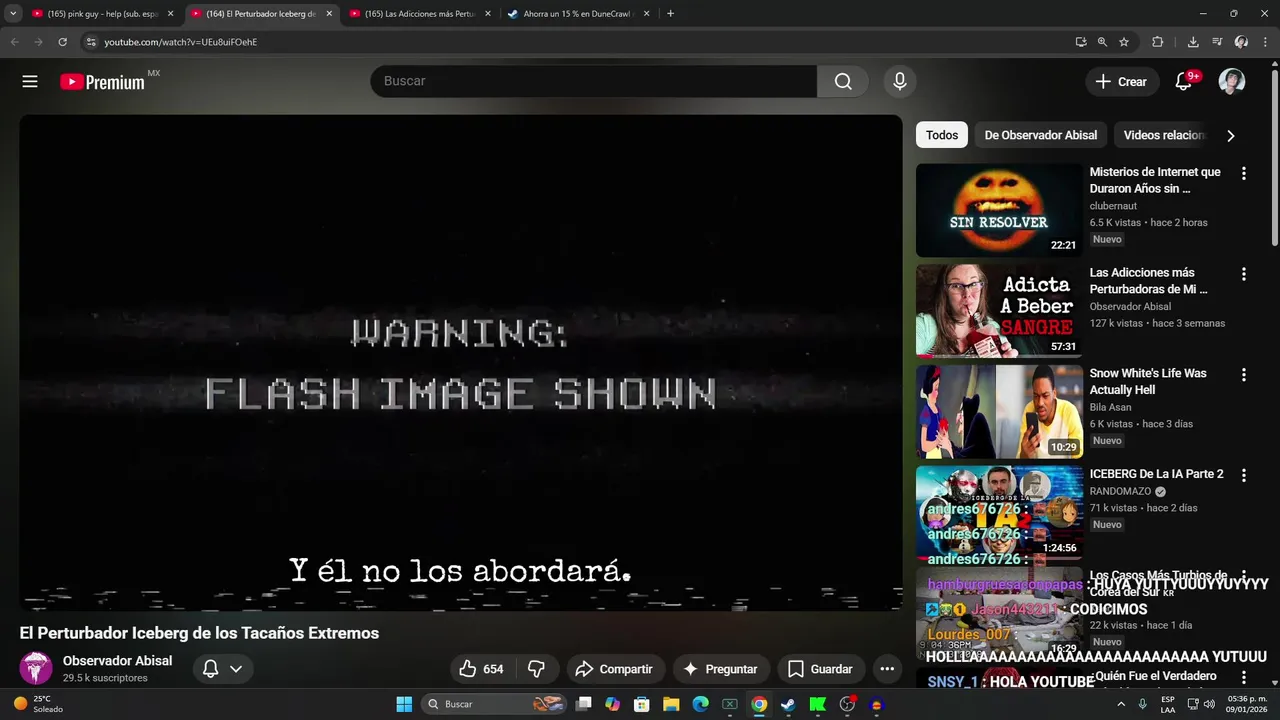
Task: Toggle subscription notification bell for channel
Action: click(x=222, y=669)
